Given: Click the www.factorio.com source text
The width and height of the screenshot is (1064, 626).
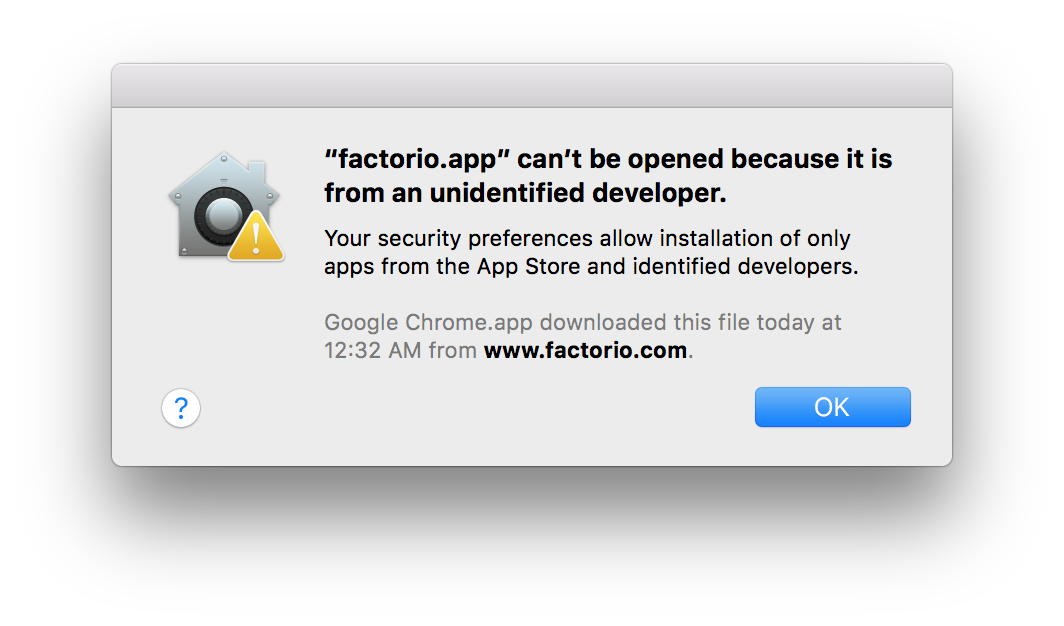Looking at the screenshot, I should click(585, 351).
